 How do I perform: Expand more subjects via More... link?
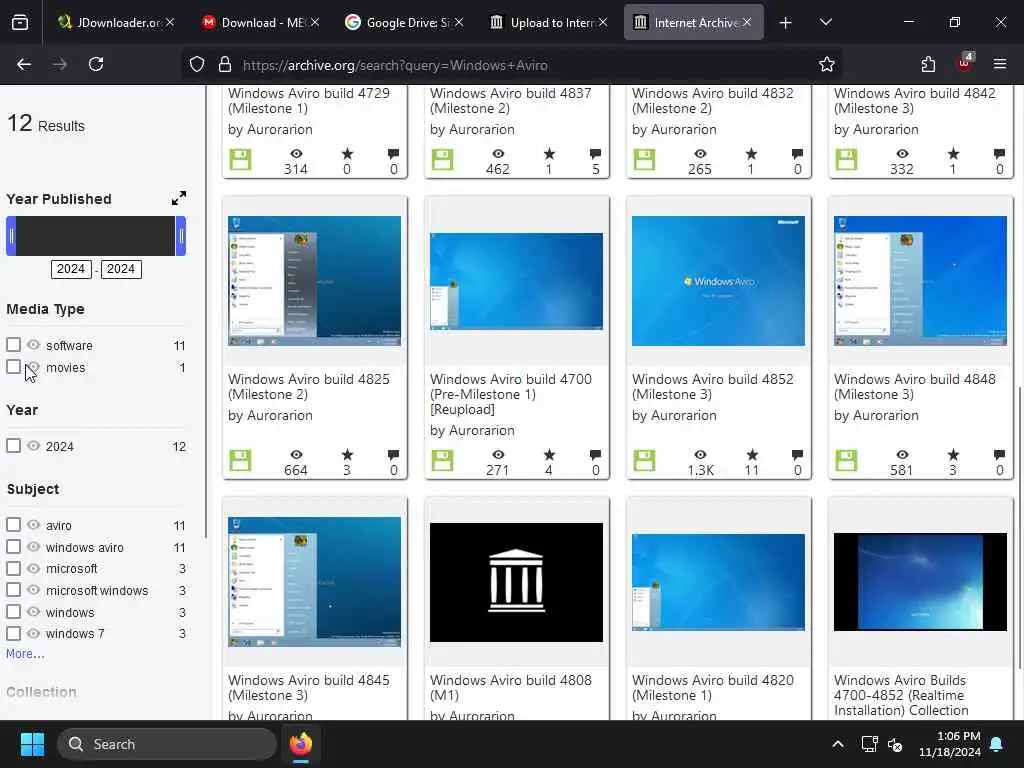[x=25, y=654]
